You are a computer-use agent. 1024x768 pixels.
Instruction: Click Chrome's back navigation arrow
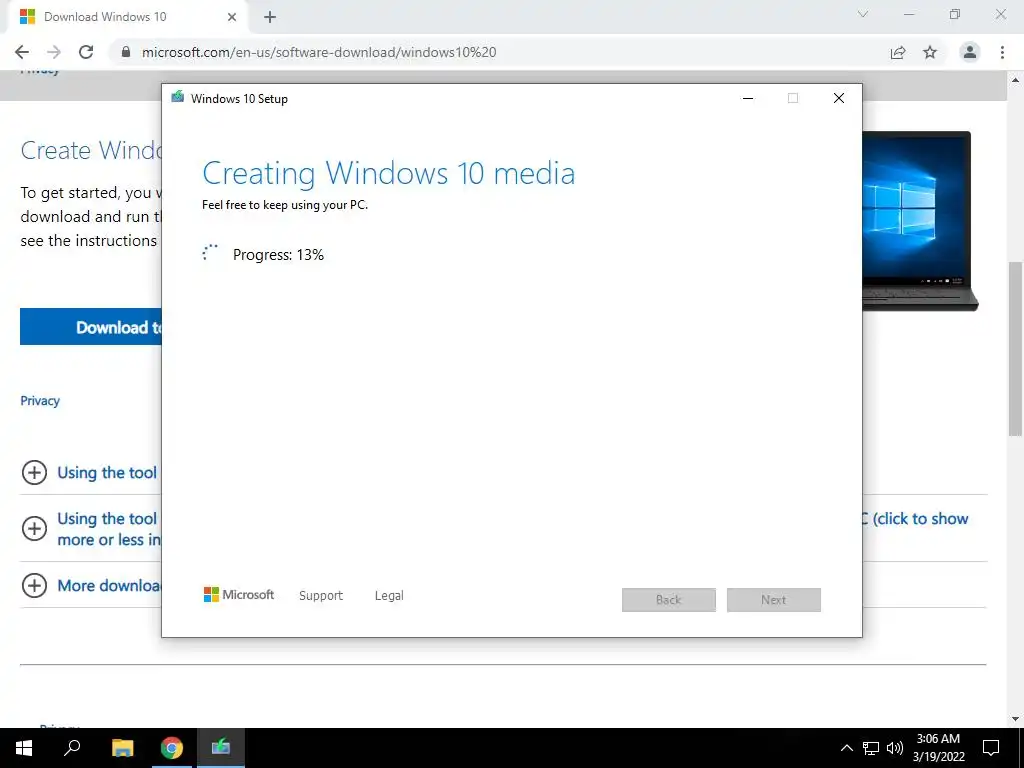tap(22, 52)
